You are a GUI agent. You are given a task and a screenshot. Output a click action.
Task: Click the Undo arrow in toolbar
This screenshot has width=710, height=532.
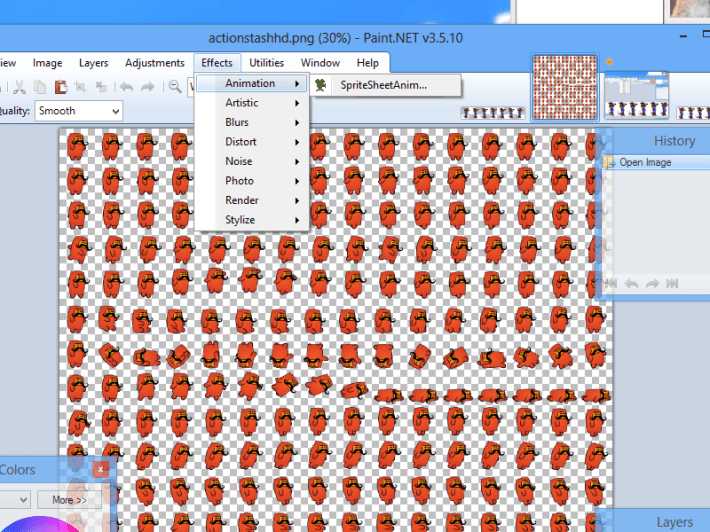pyautogui.click(x=127, y=86)
